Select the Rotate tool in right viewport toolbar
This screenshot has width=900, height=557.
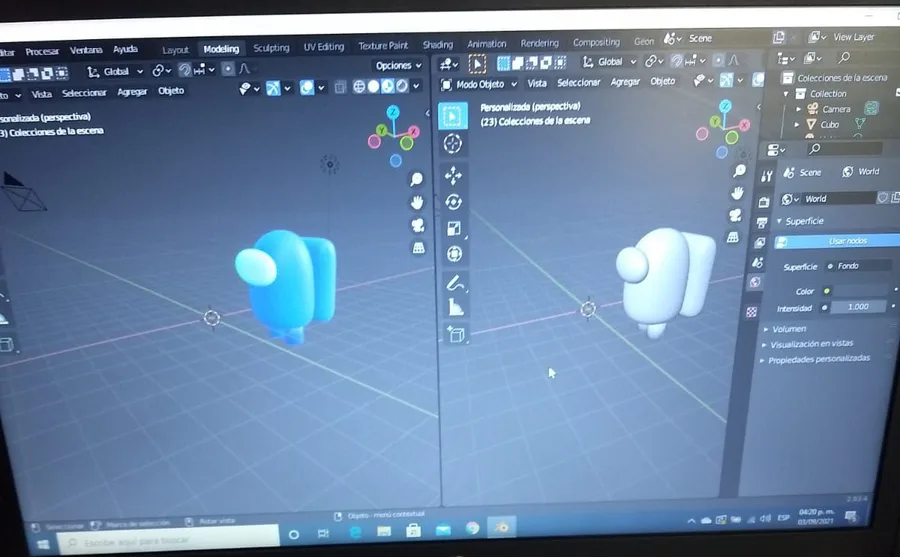pyautogui.click(x=453, y=202)
